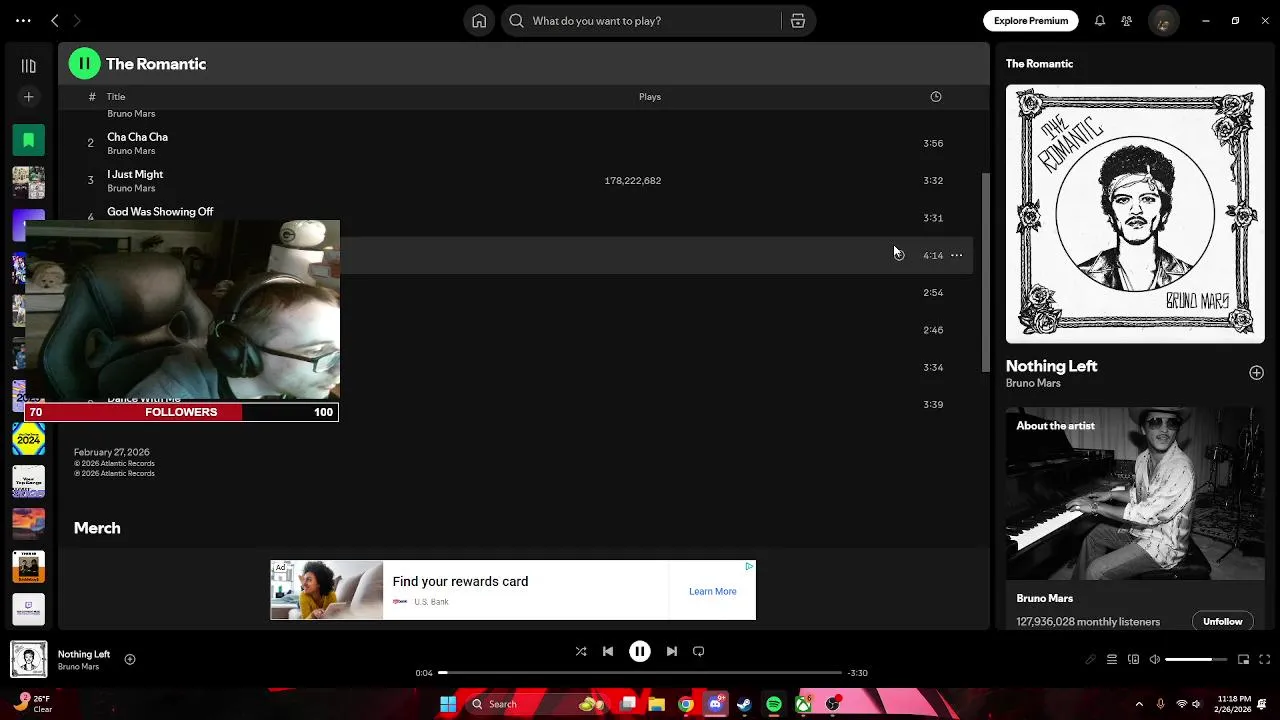This screenshot has width=1280, height=720.
Task: Go back with the left arrow
Action: click(x=55, y=20)
